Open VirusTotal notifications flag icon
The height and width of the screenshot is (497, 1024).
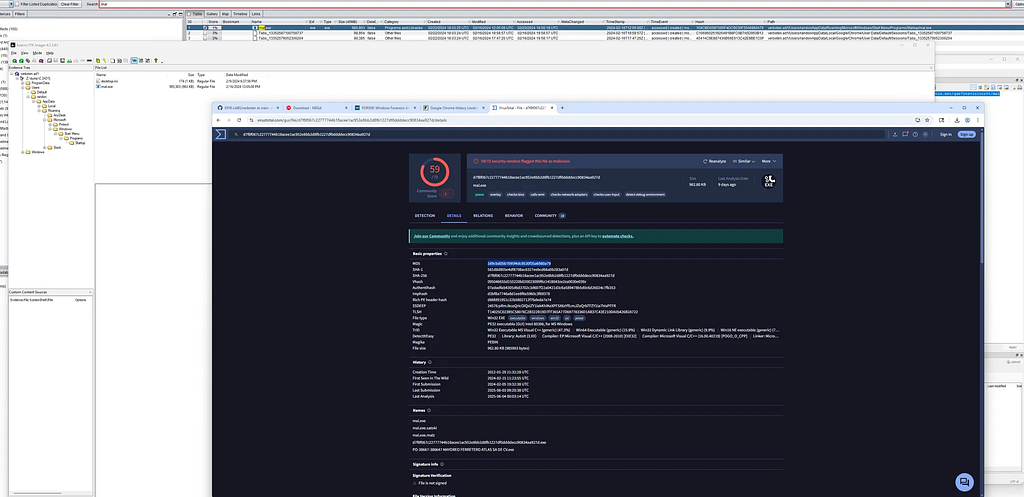tap(905, 135)
